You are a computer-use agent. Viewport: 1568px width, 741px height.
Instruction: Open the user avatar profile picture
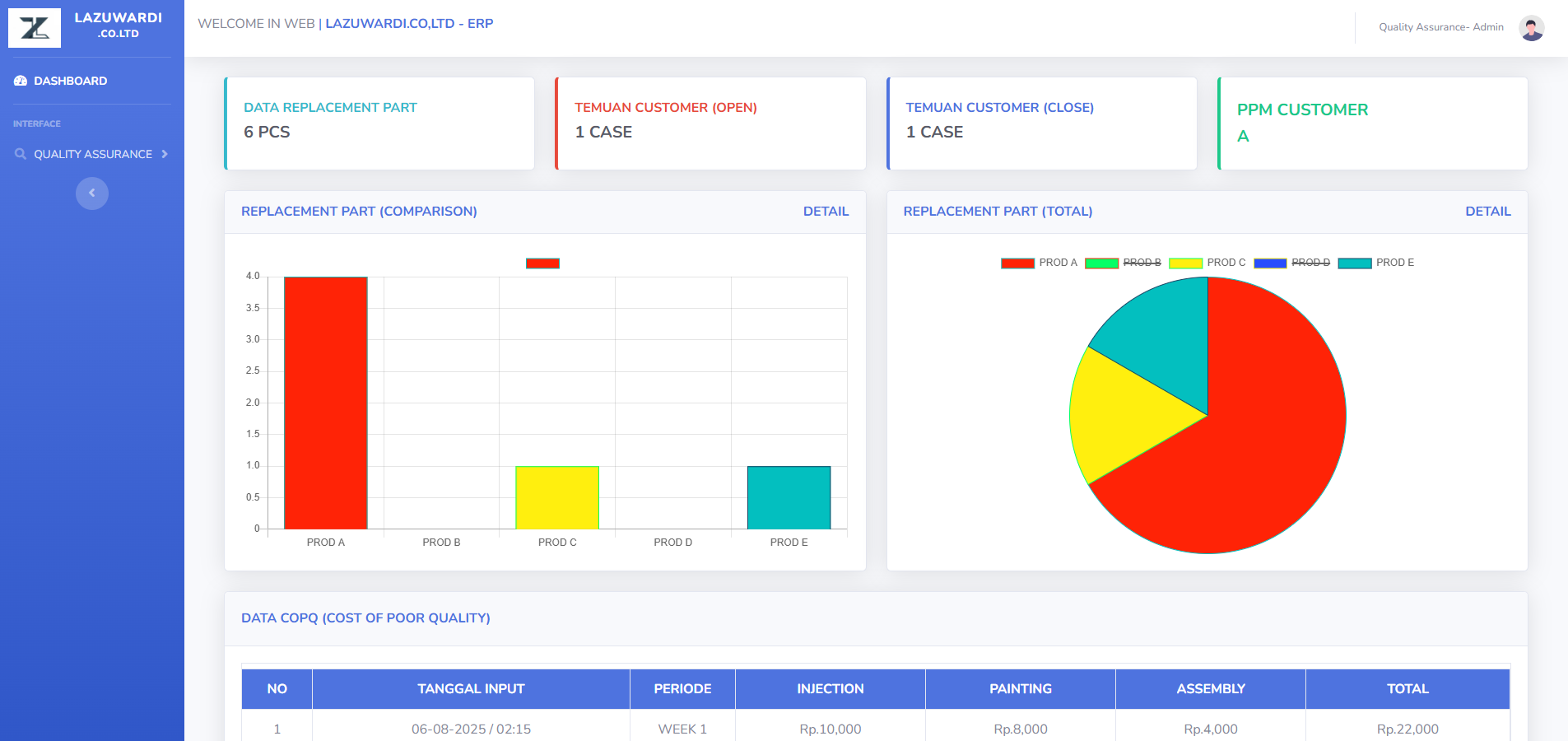click(1531, 27)
